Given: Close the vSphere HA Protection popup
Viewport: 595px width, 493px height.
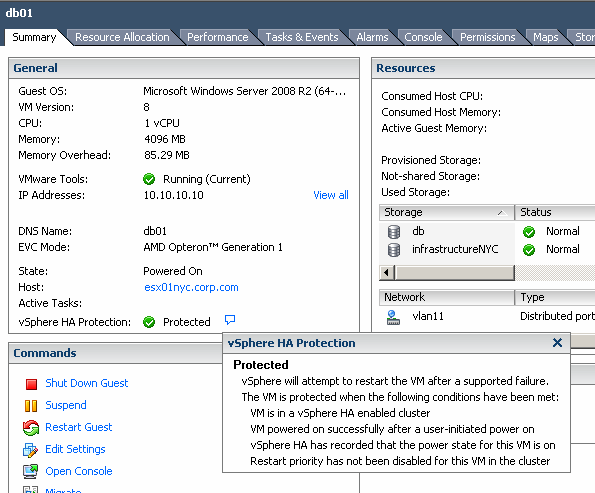Looking at the screenshot, I should 557,343.
